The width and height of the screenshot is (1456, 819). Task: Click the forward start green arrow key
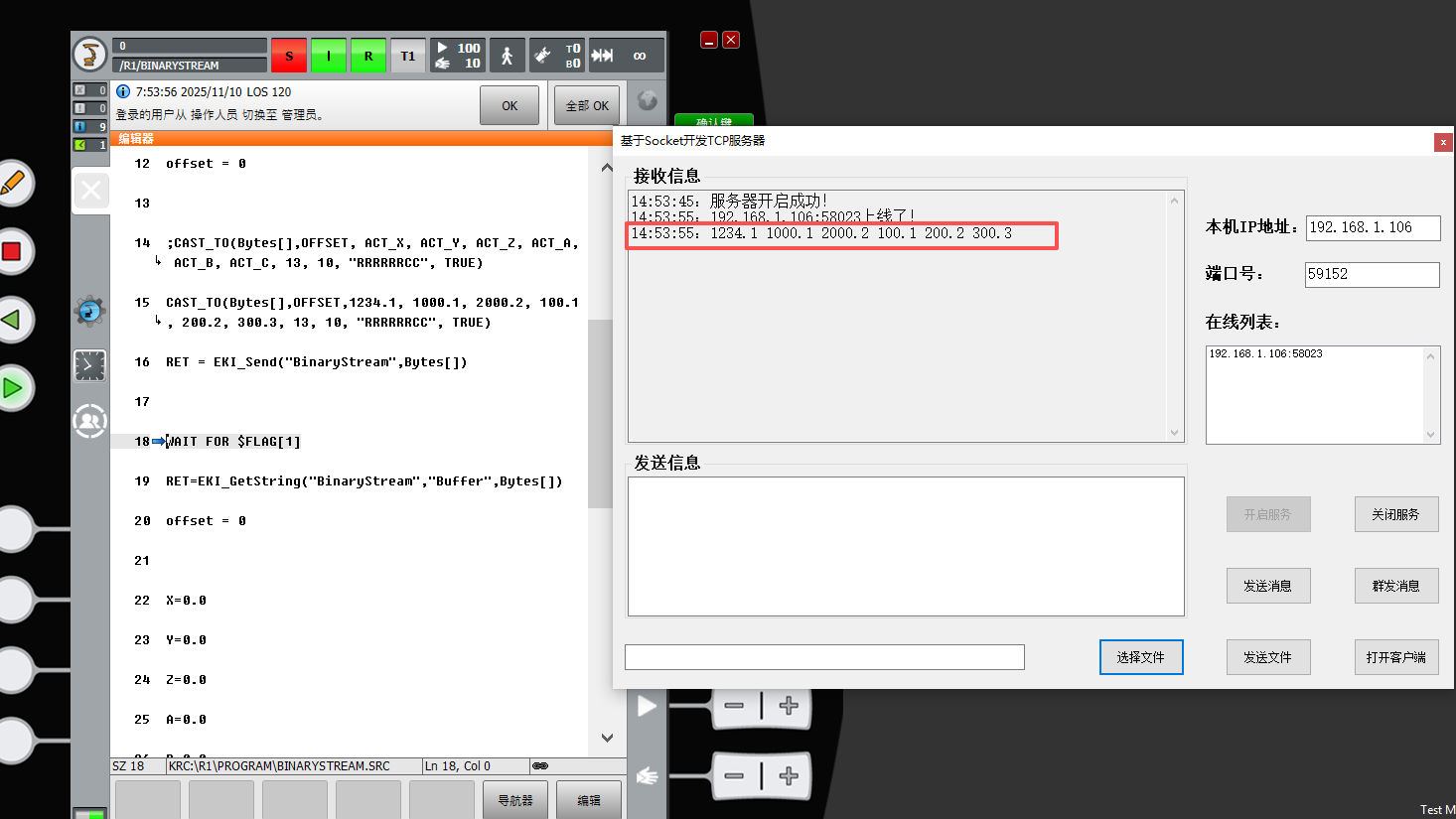pos(13,387)
